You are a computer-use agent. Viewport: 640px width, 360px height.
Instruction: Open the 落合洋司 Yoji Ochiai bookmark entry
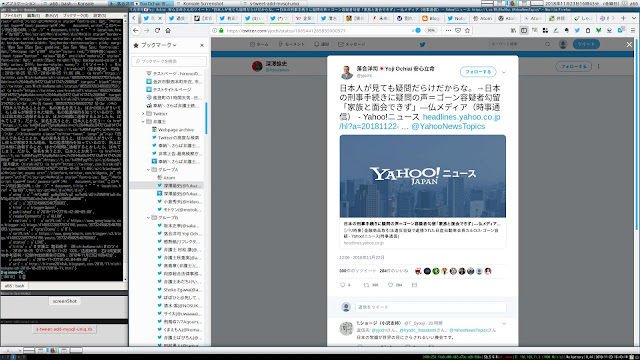click(x=179, y=234)
